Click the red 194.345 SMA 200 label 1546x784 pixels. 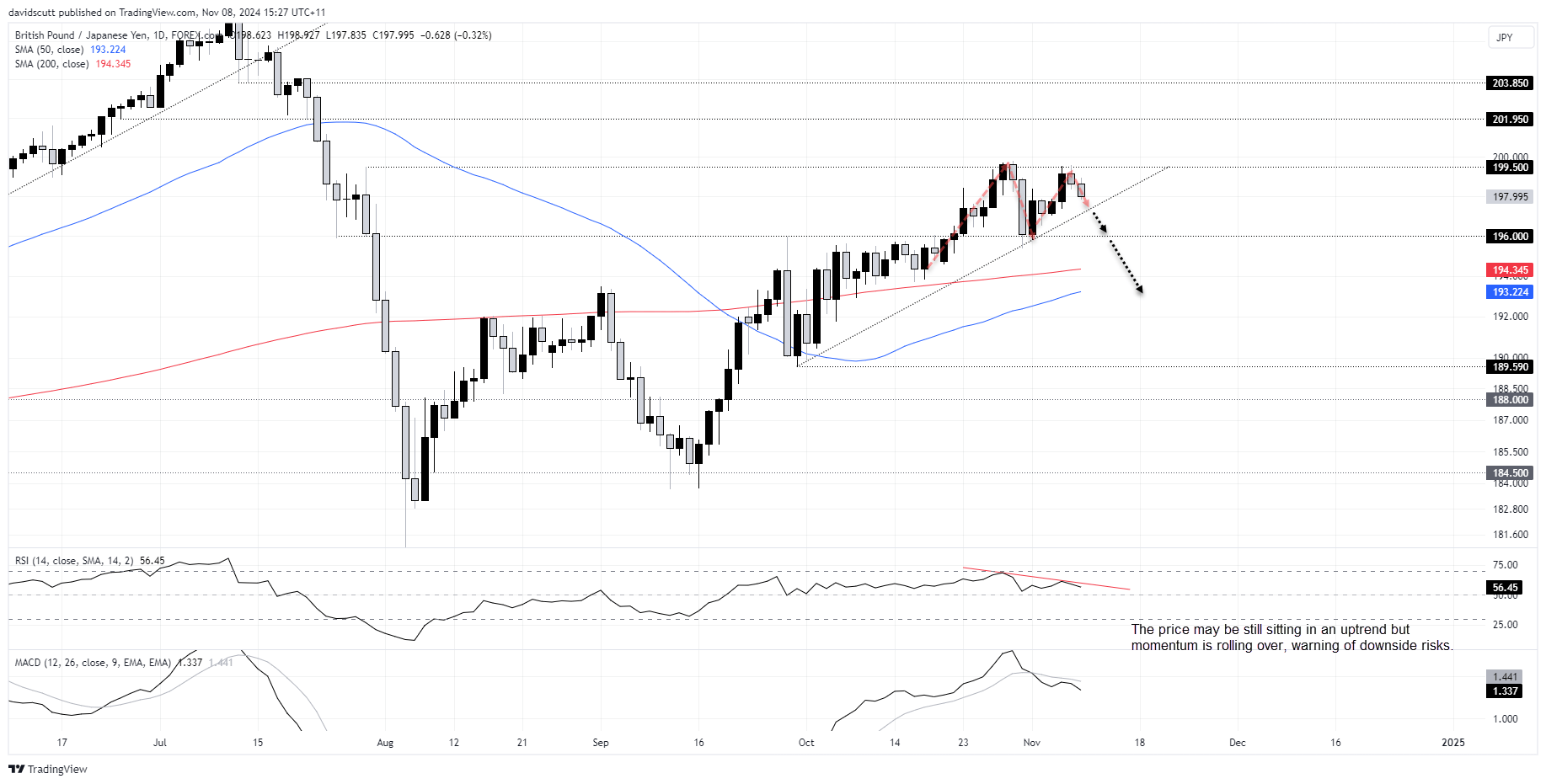tap(1510, 270)
